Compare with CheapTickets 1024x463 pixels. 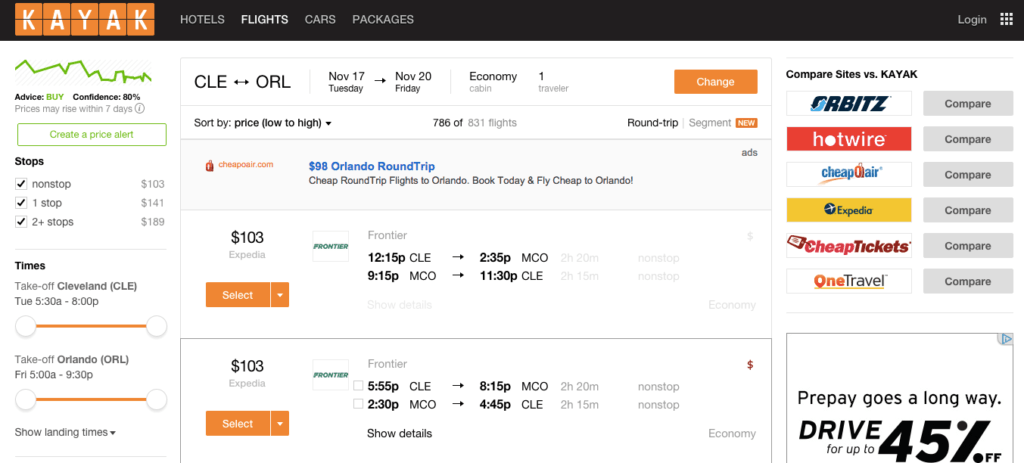(x=968, y=246)
